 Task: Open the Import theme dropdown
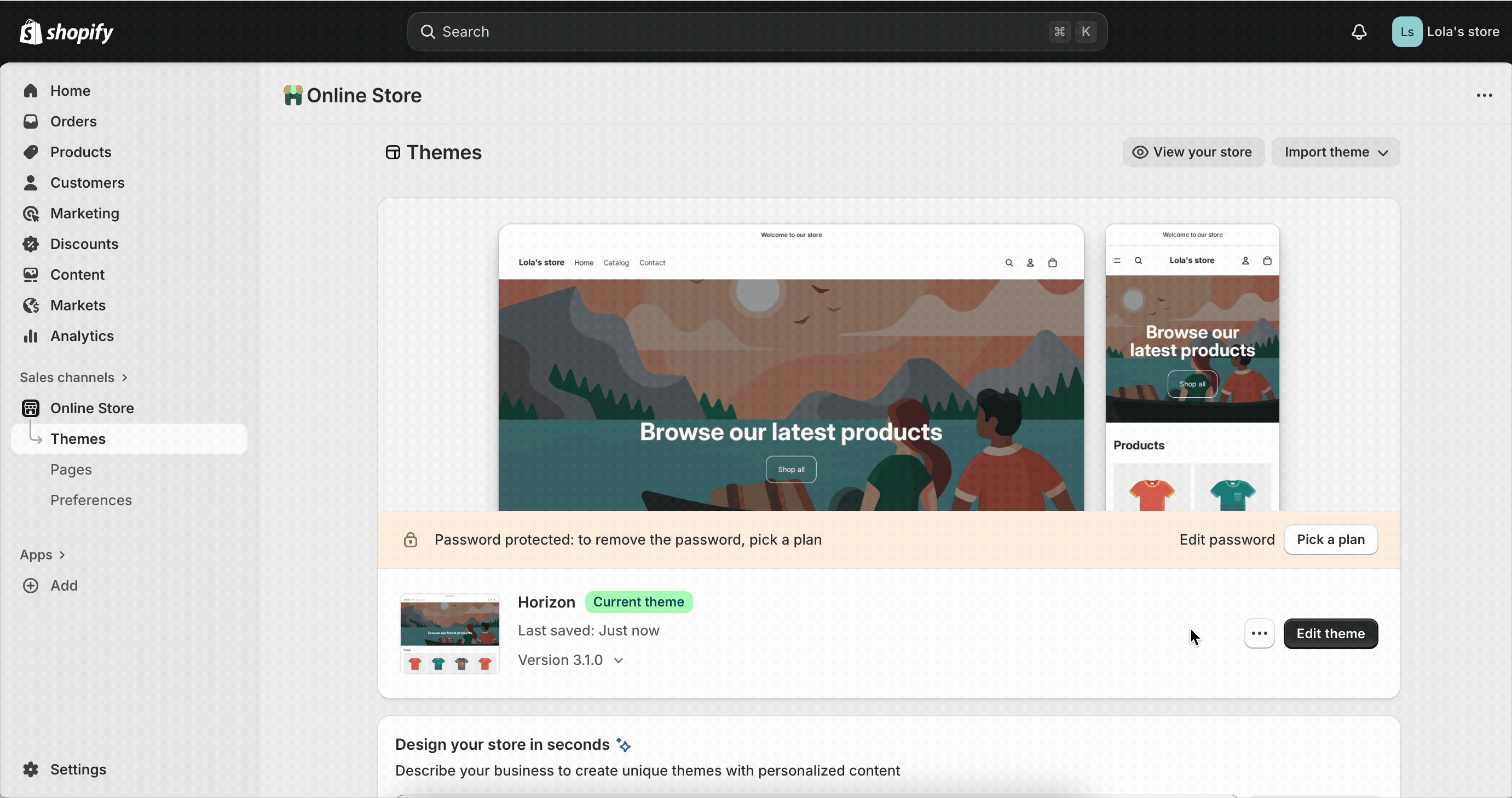point(1335,152)
